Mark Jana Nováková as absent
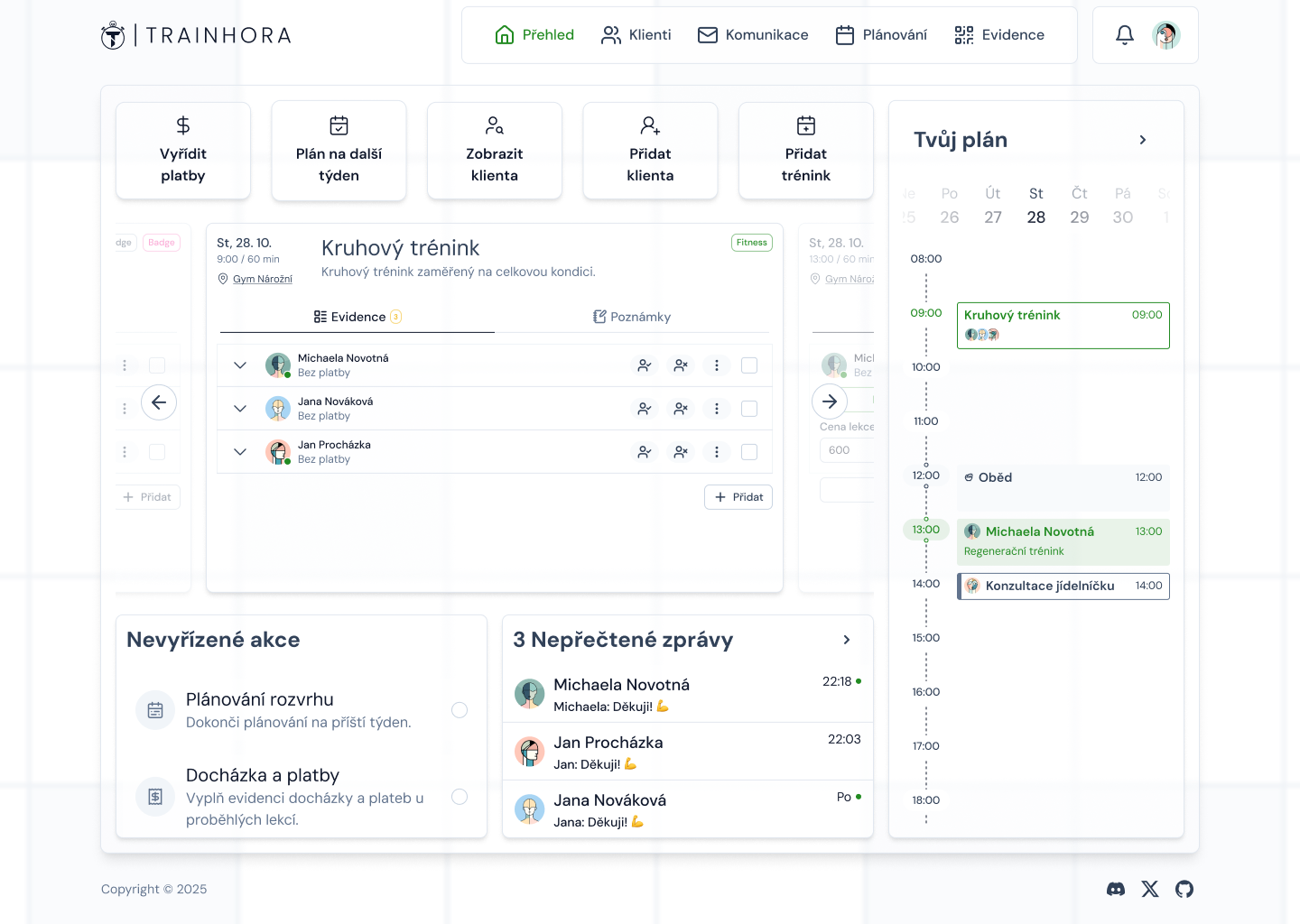 click(681, 409)
